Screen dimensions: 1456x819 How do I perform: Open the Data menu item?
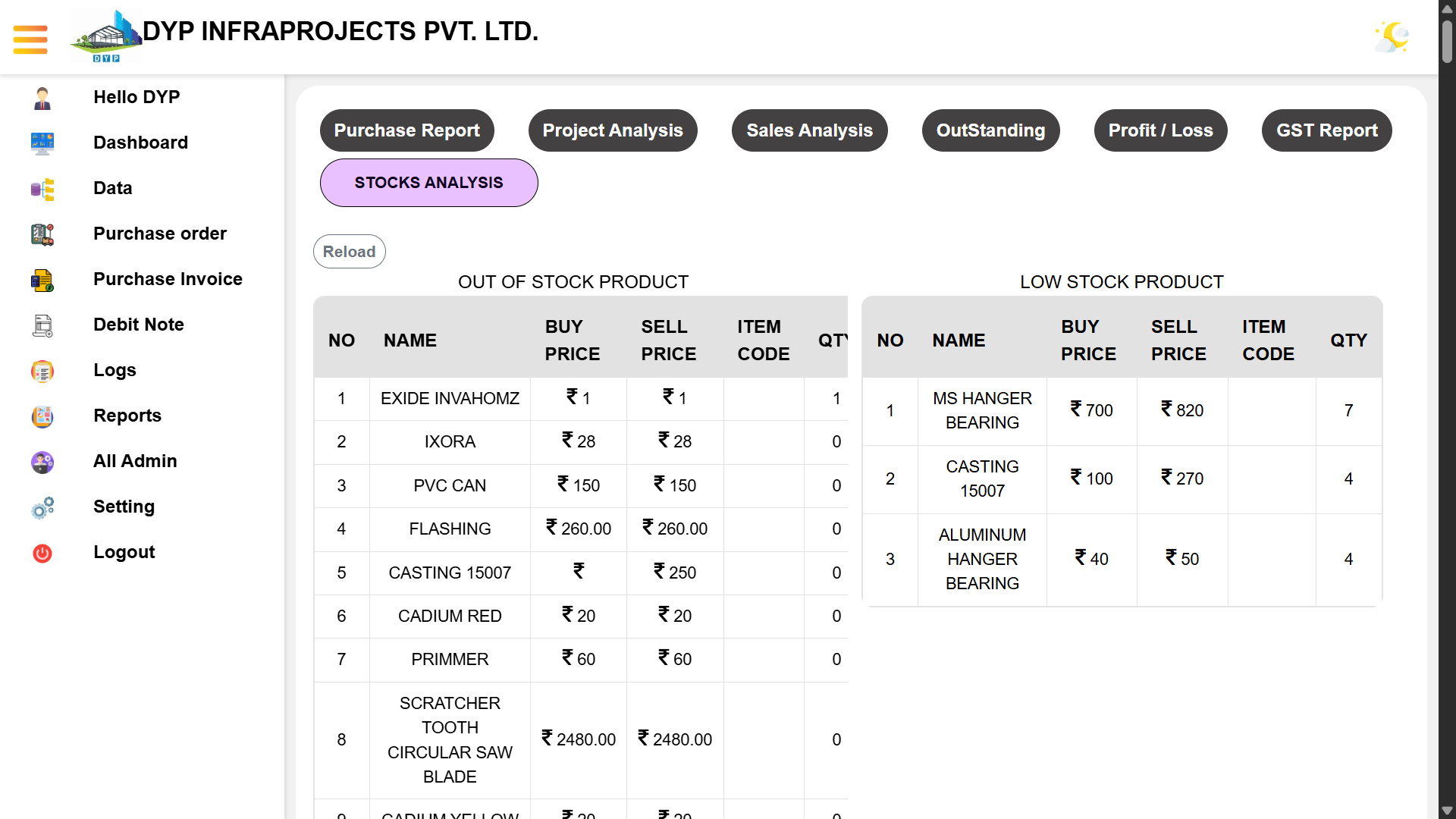113,188
